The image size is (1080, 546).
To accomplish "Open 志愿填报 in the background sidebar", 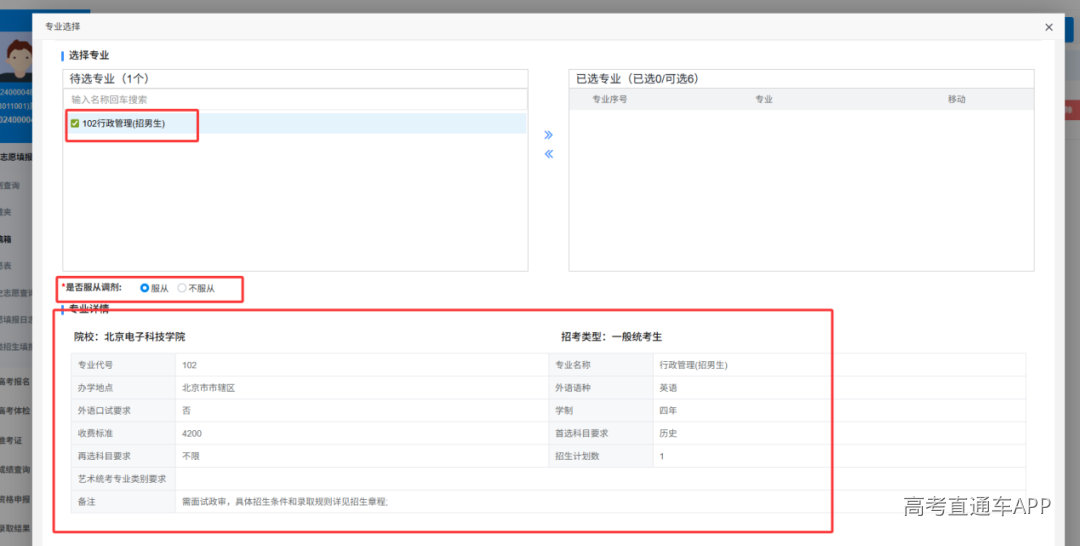I will tap(16, 157).
